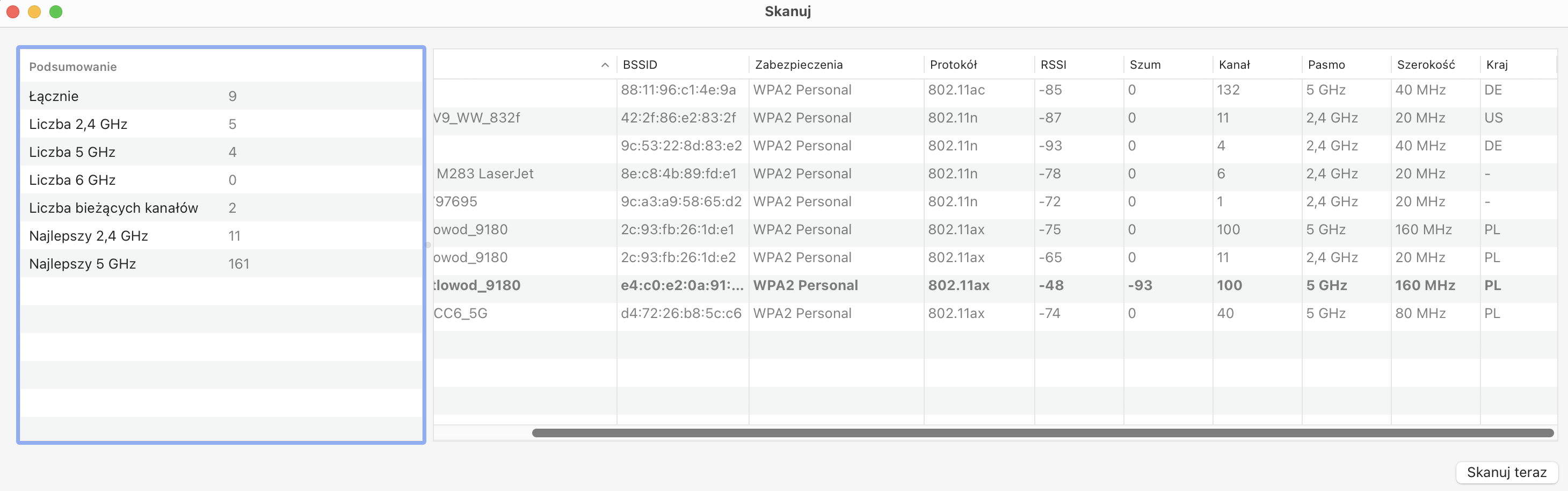Click the Skanuj teraz button
The width and height of the screenshot is (1568, 491).
tap(1506, 472)
